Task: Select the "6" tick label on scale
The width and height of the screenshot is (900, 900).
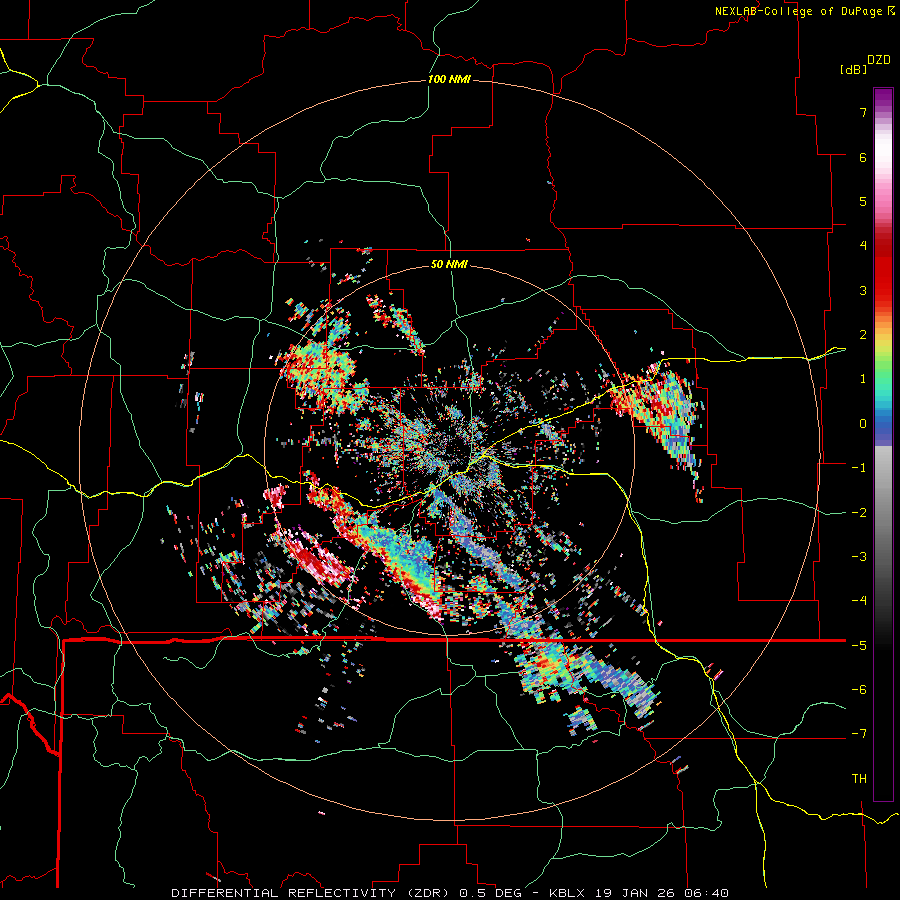Action: click(863, 157)
